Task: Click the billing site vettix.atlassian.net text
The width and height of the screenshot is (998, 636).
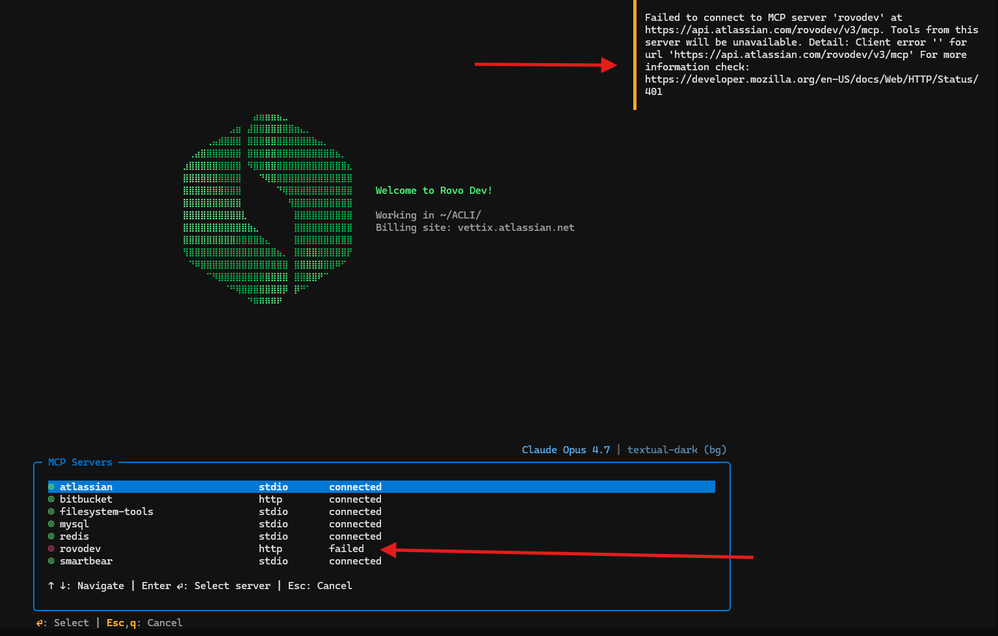Action: (x=475, y=227)
